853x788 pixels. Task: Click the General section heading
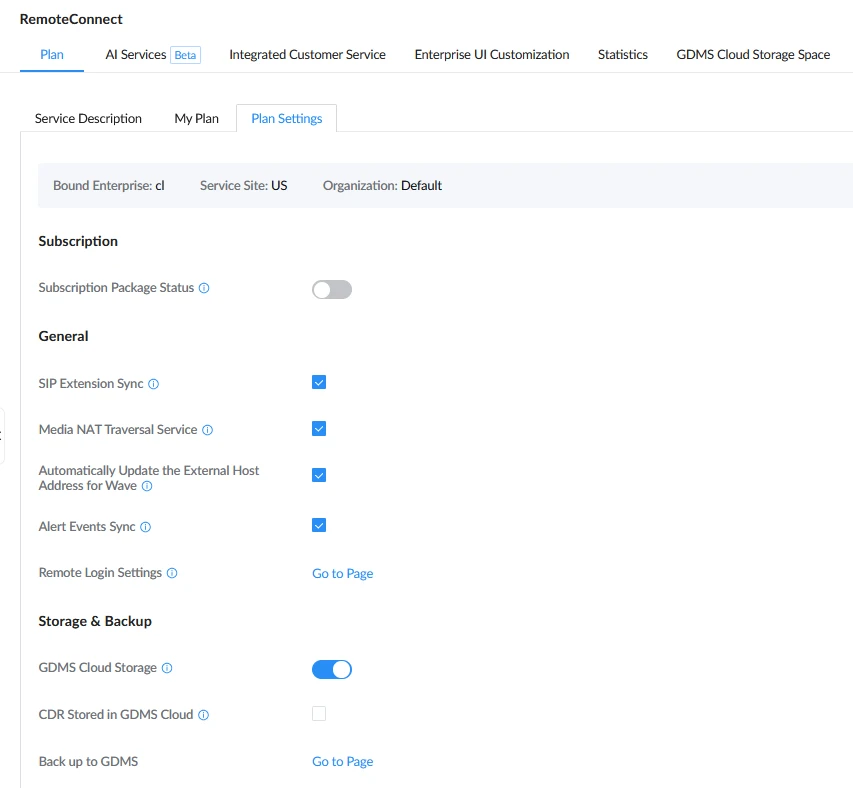tap(63, 336)
